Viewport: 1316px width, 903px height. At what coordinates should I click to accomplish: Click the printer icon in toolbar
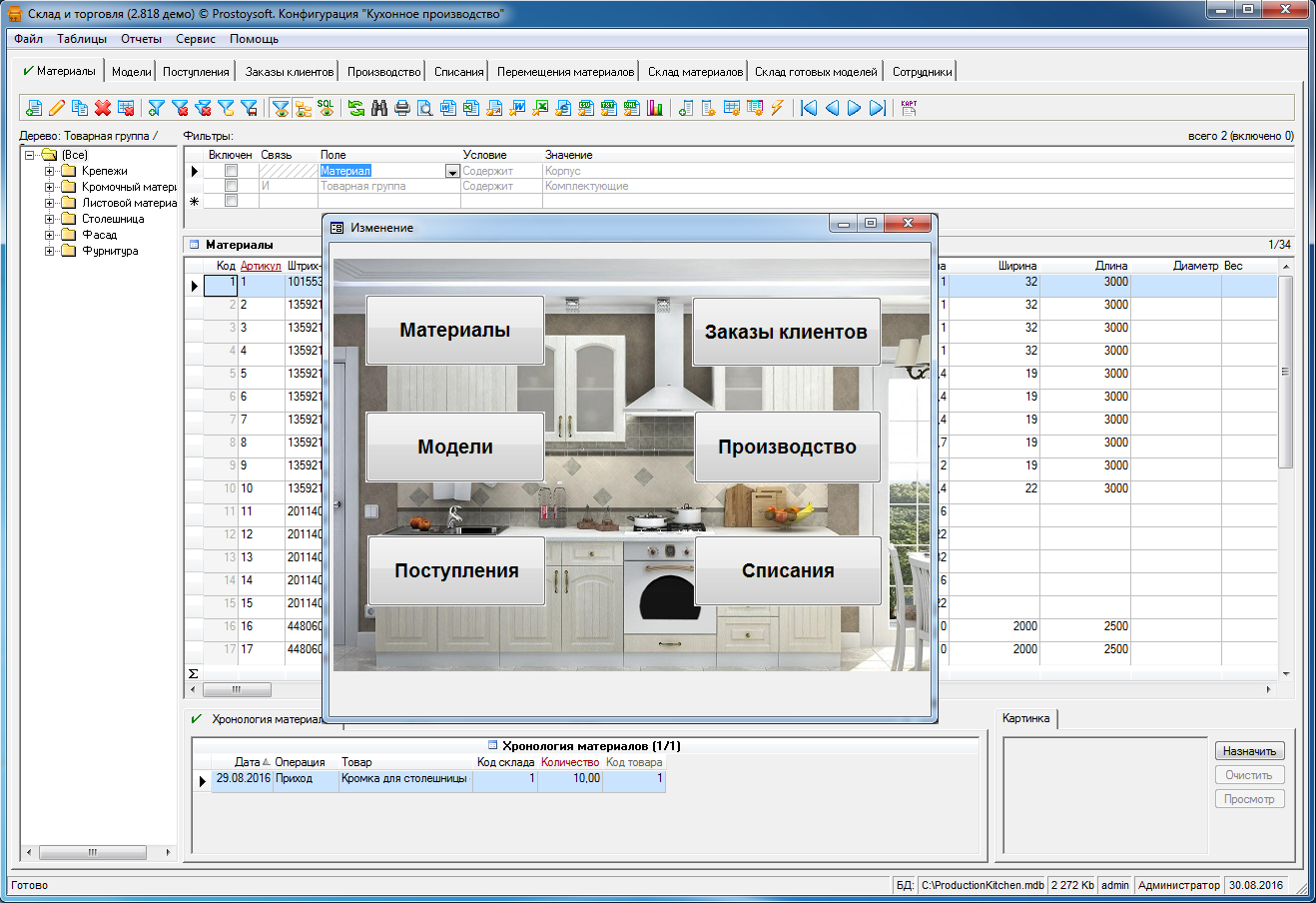coord(402,108)
